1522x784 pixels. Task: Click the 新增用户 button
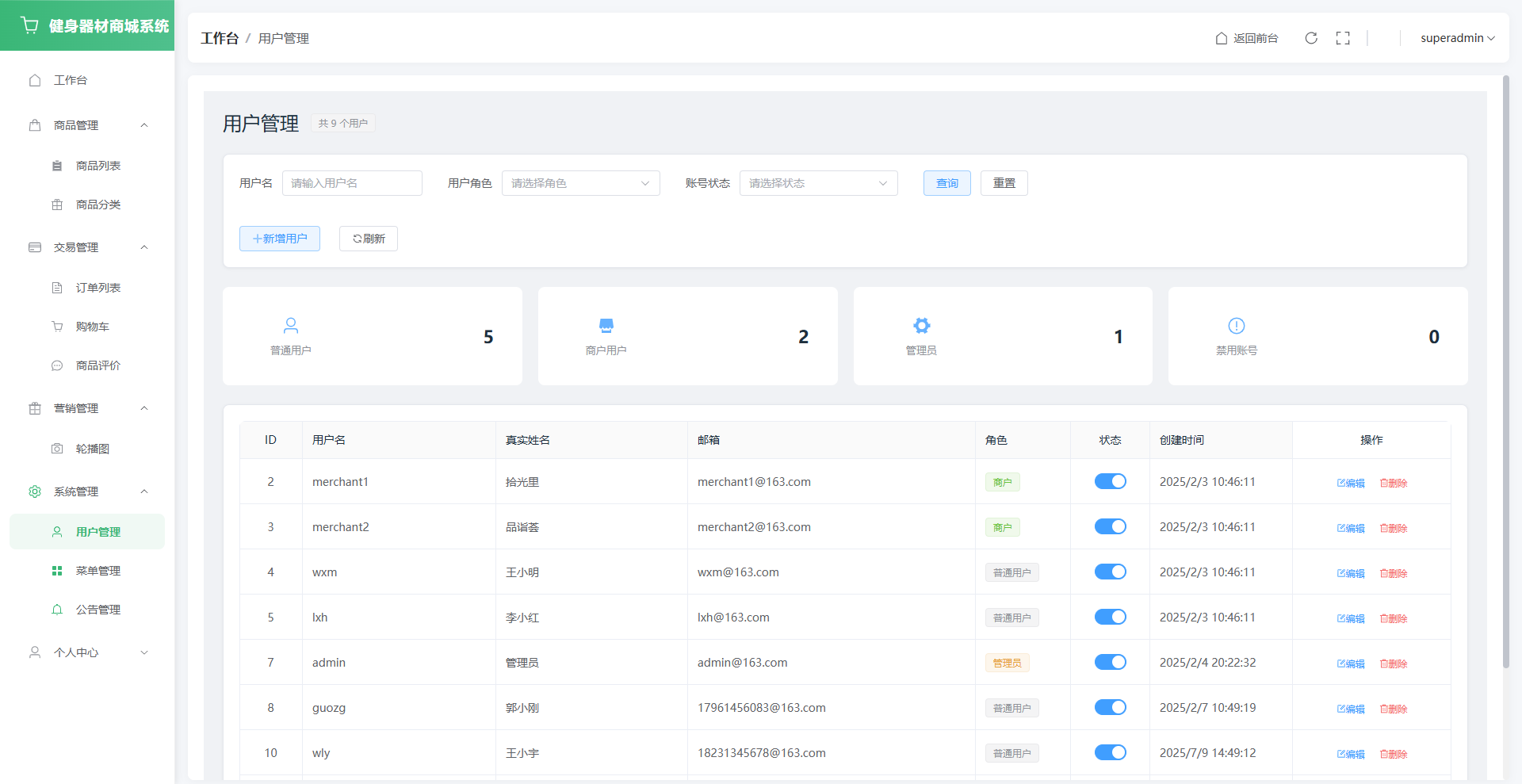coord(280,239)
